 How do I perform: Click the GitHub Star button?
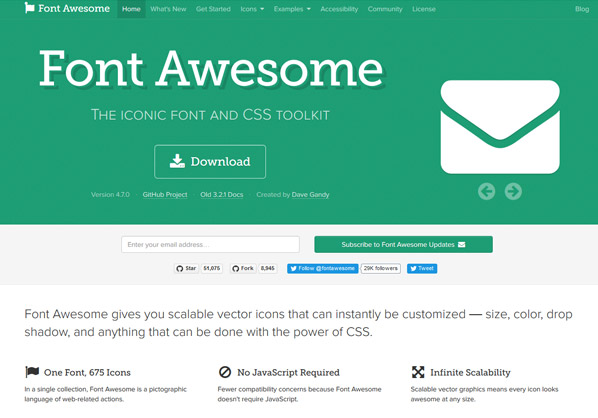[186, 268]
